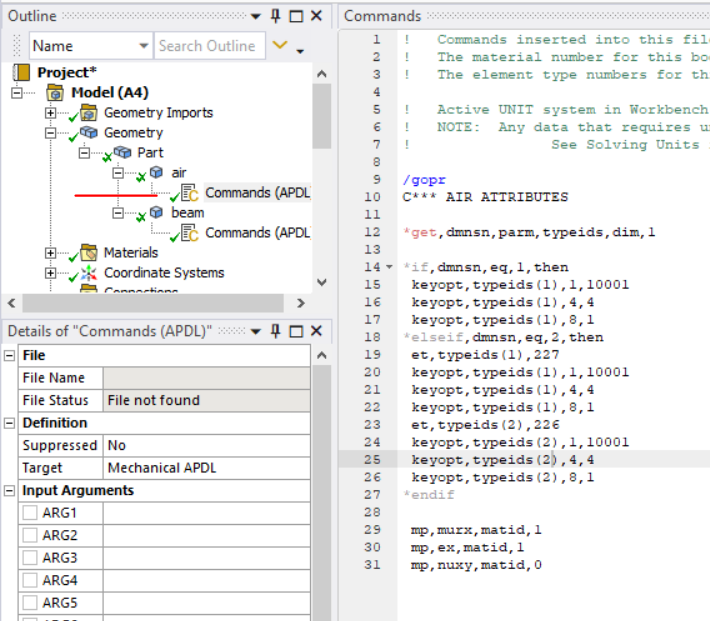Enable the ARG5 checkbox
This screenshot has height=621, width=710.
click(x=30, y=603)
